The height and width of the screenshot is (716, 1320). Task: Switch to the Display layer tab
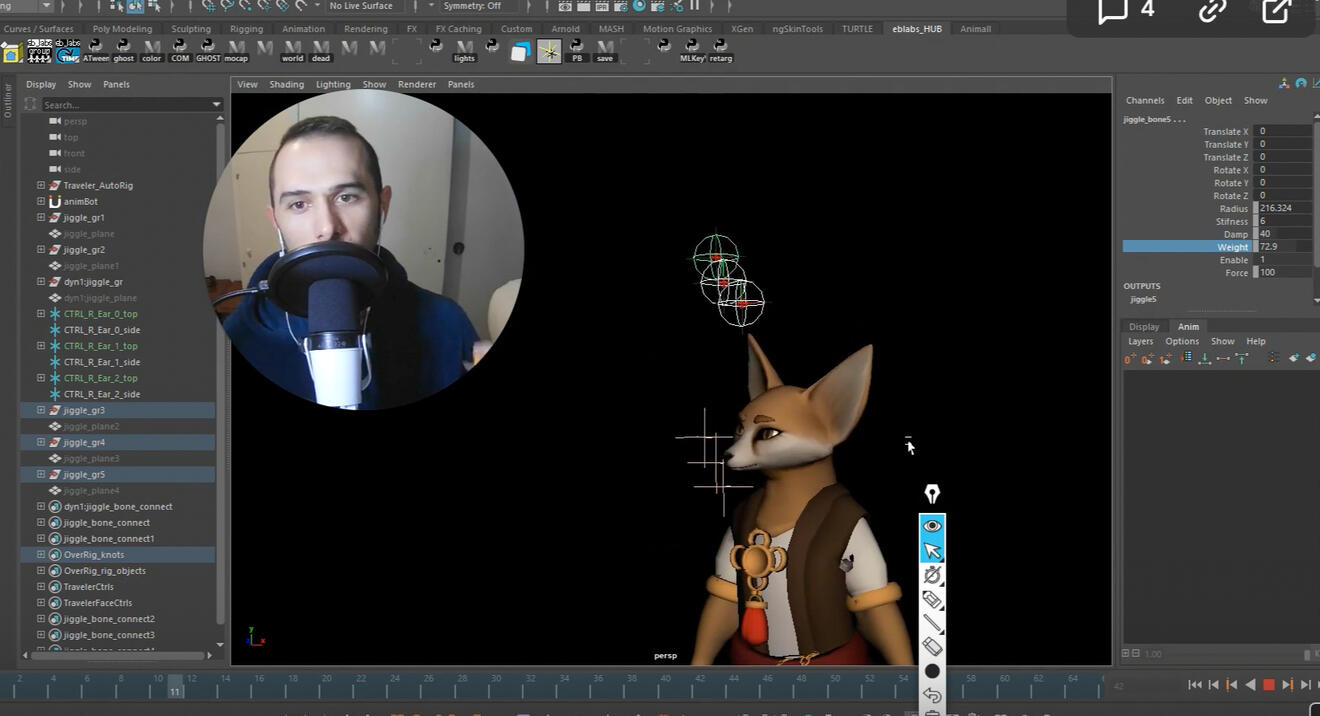[x=1144, y=327]
